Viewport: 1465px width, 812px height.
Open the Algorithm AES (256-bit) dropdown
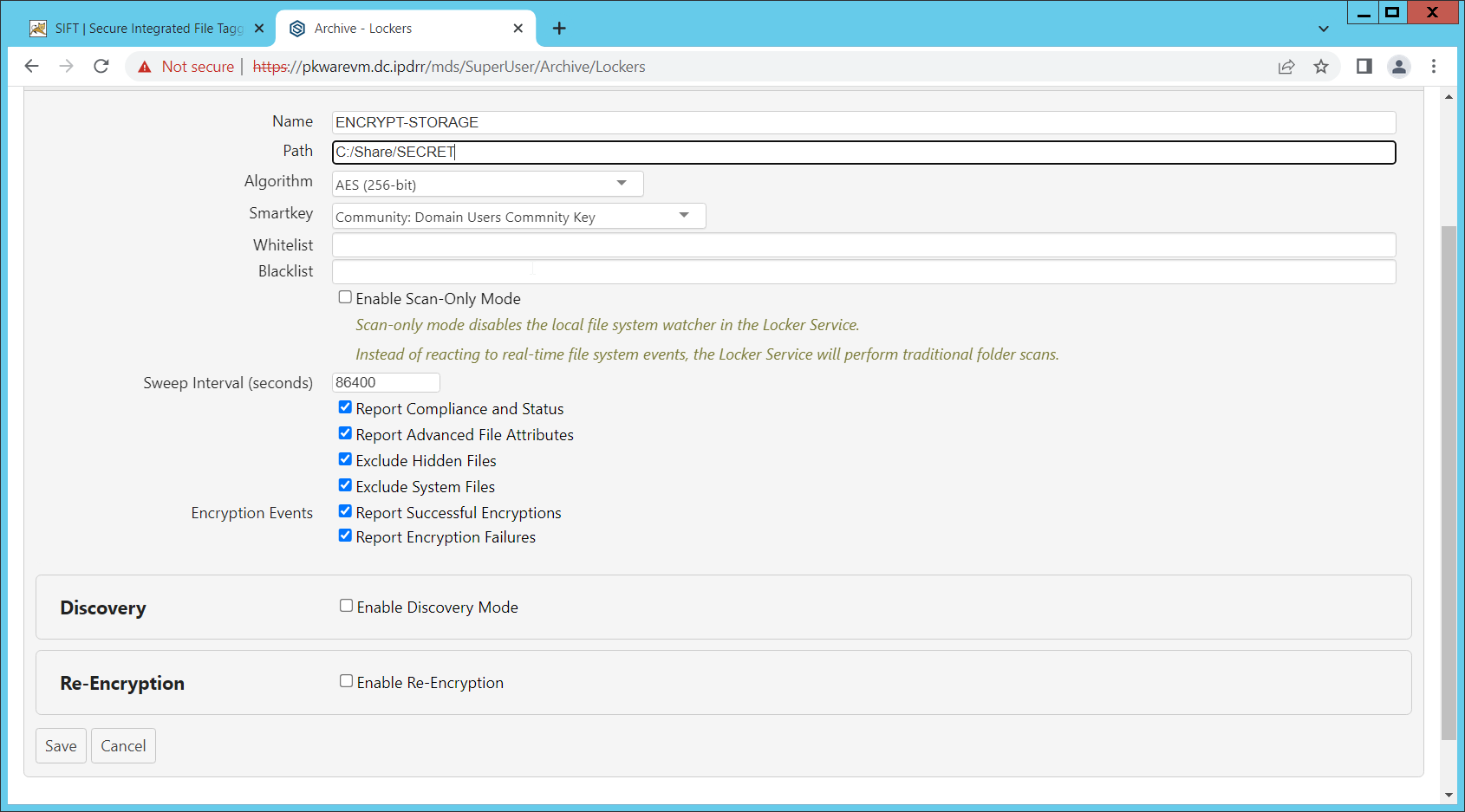pyautogui.click(x=487, y=185)
